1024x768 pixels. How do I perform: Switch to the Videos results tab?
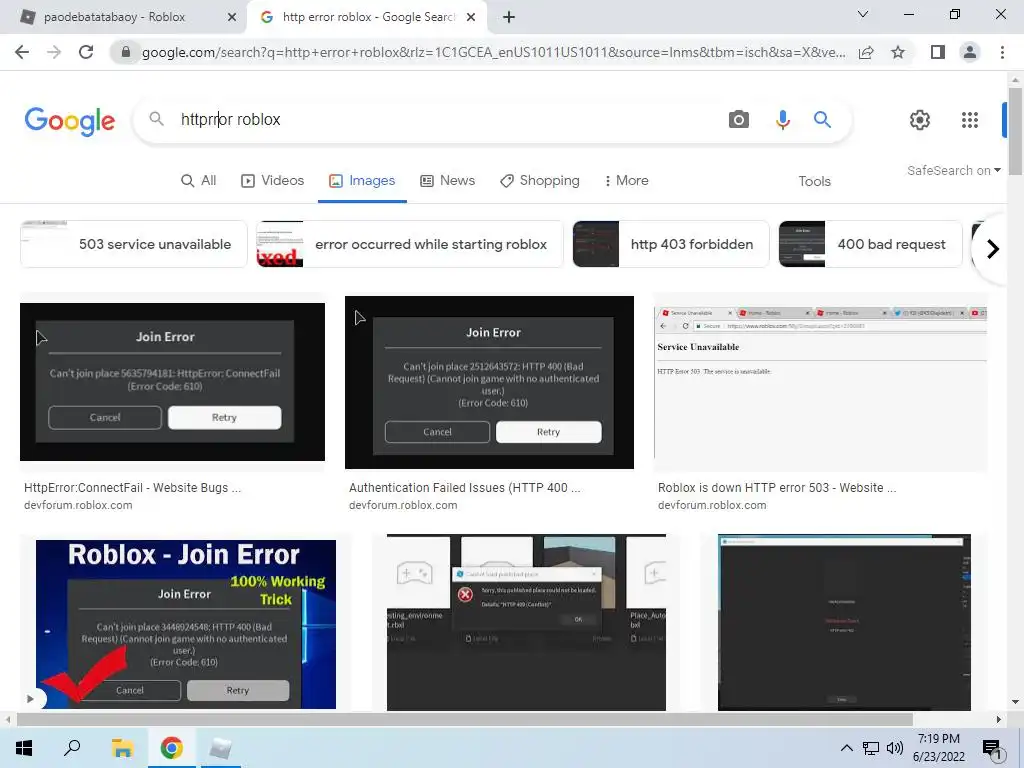(272, 181)
